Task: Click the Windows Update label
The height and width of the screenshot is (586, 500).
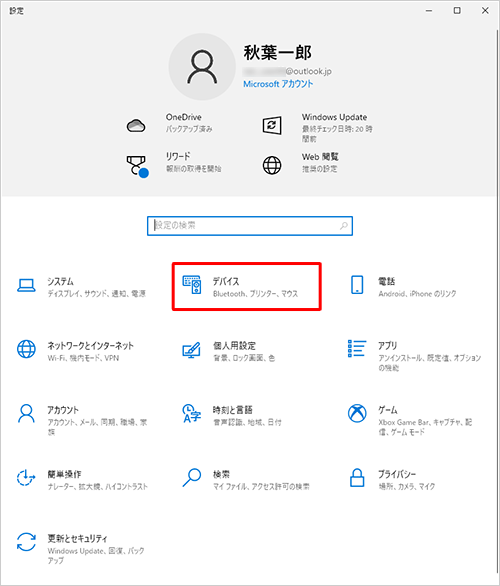Action: tap(334, 117)
